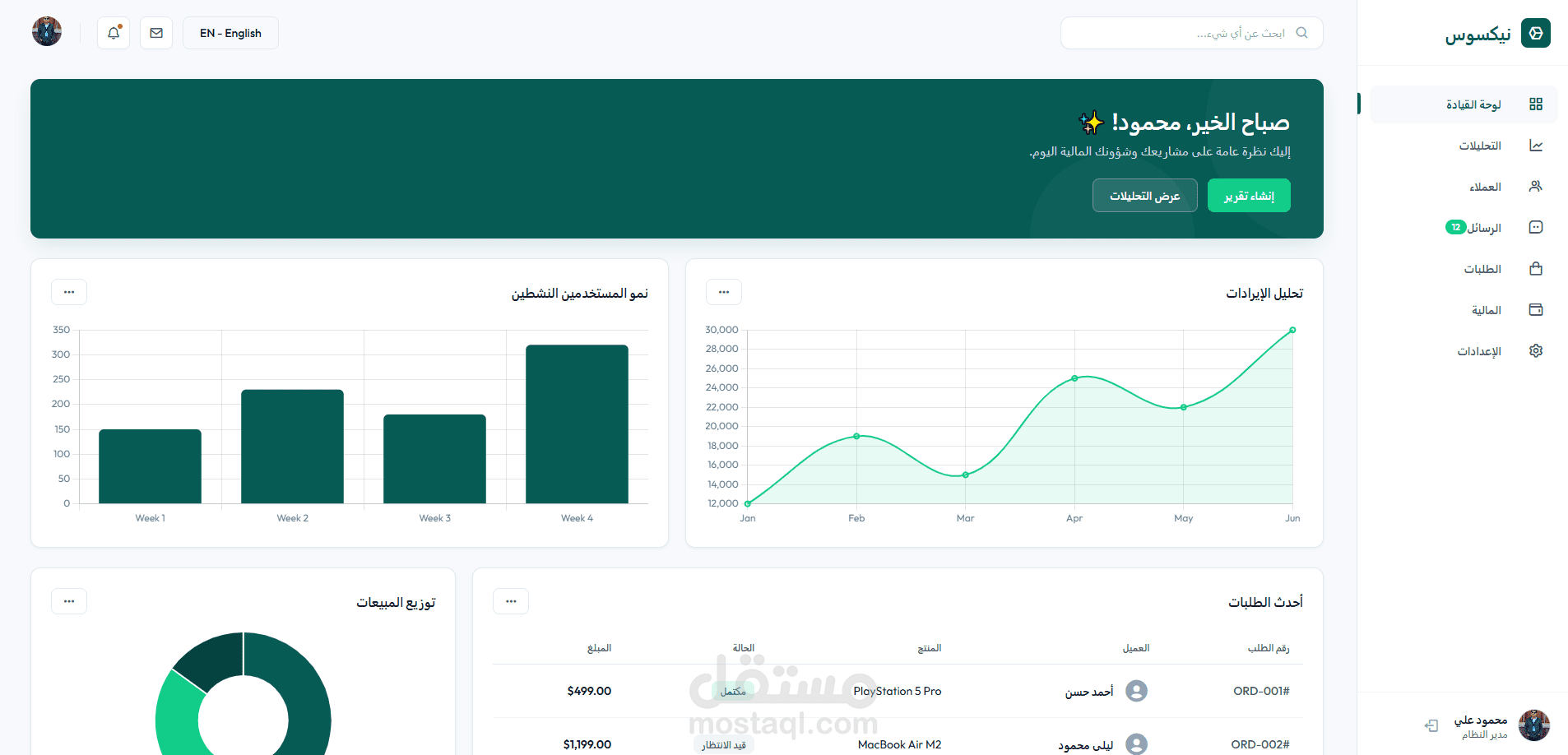The image size is (1568, 755).
Task: Click the Feb data point on revenue chart
Action: (x=856, y=436)
